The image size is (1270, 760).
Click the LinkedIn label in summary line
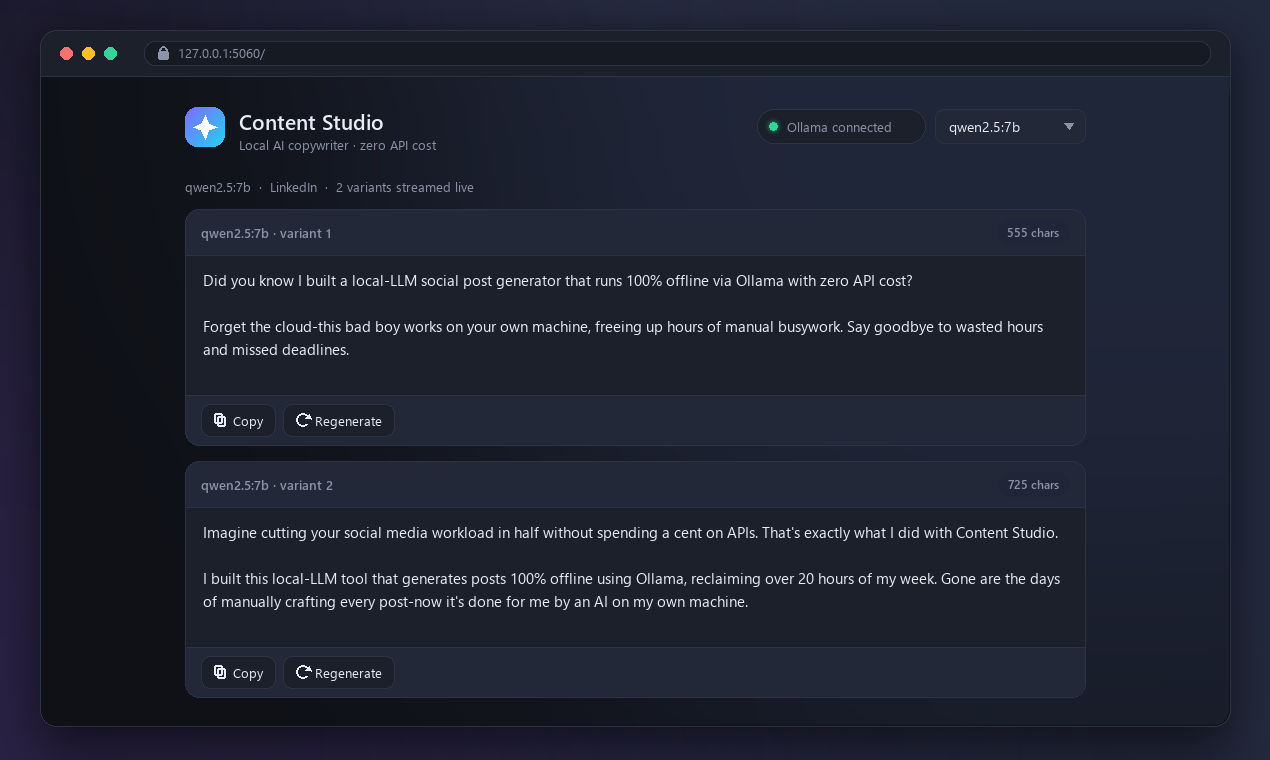pos(293,187)
